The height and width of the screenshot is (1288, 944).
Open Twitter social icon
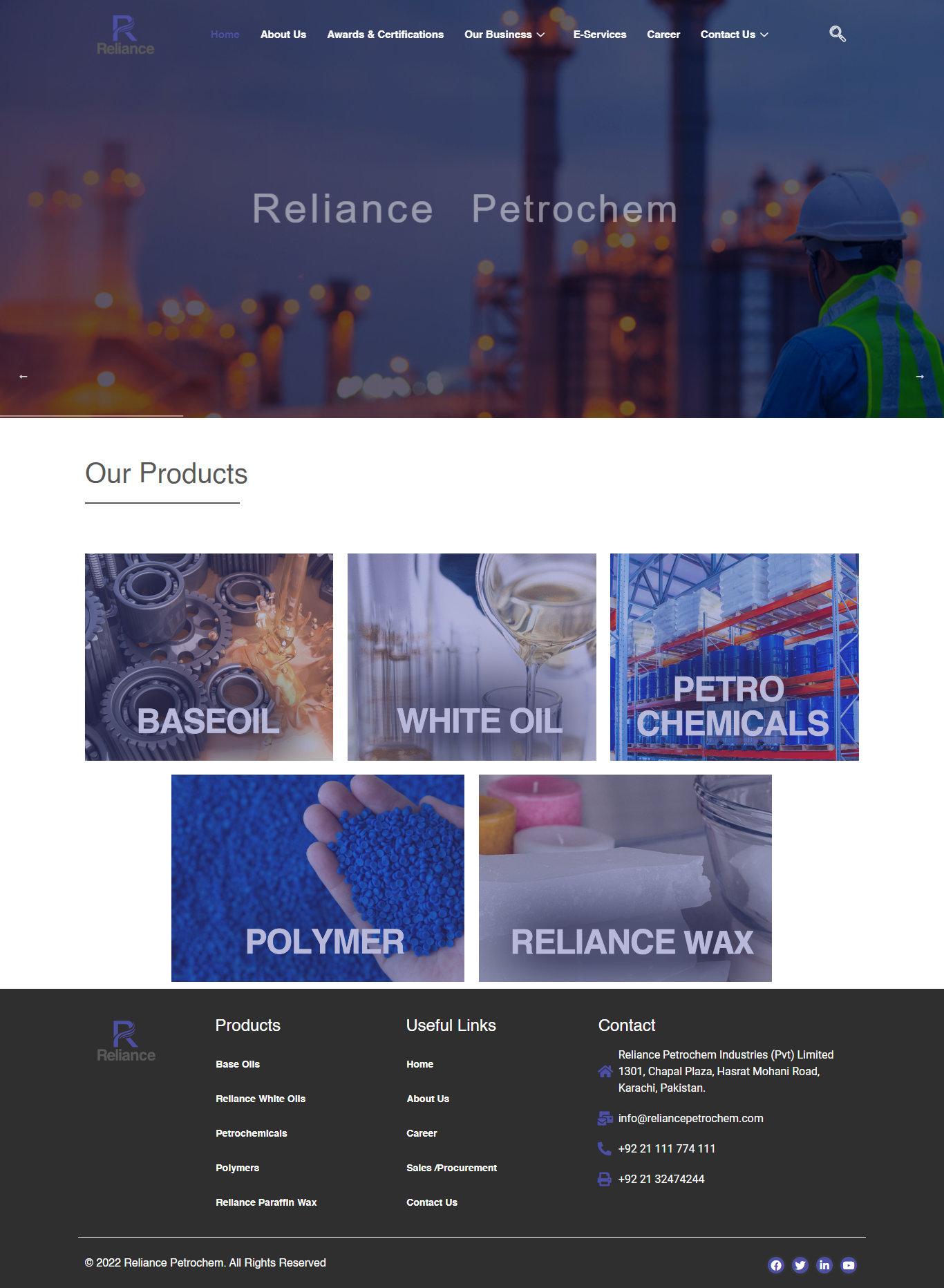point(800,1265)
